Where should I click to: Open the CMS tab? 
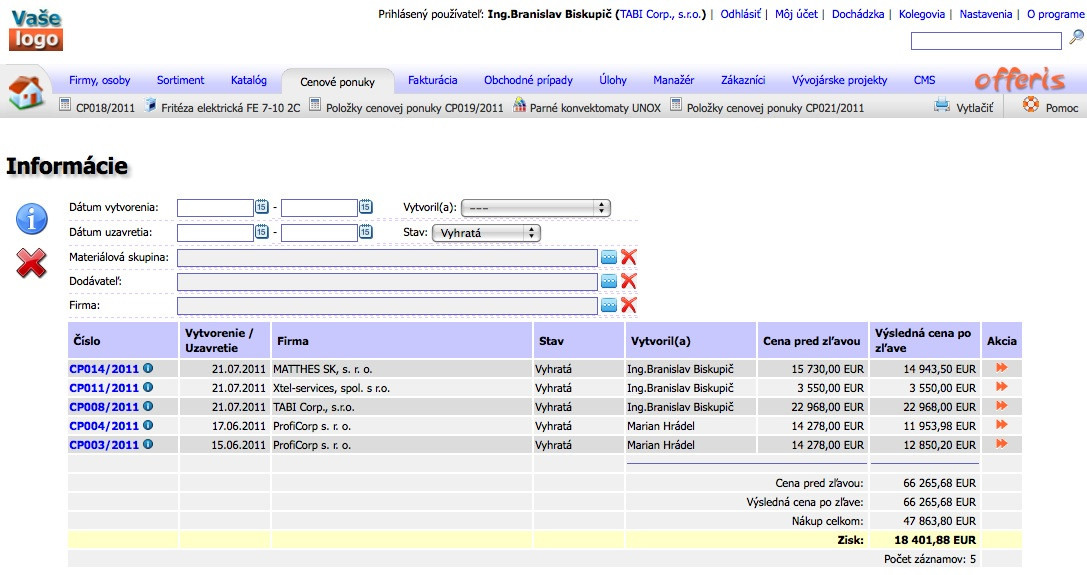click(x=924, y=80)
